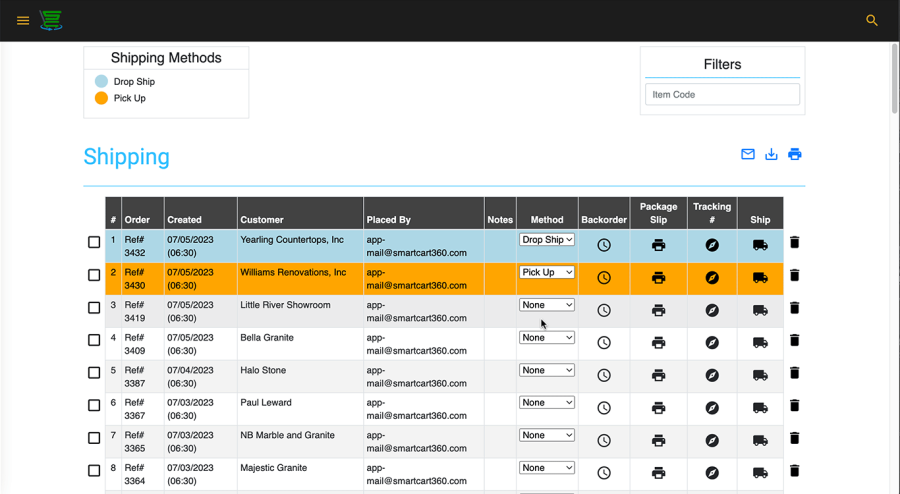Tick the checkbox for order Ref# 3419
The height and width of the screenshot is (494, 900).
point(94,308)
